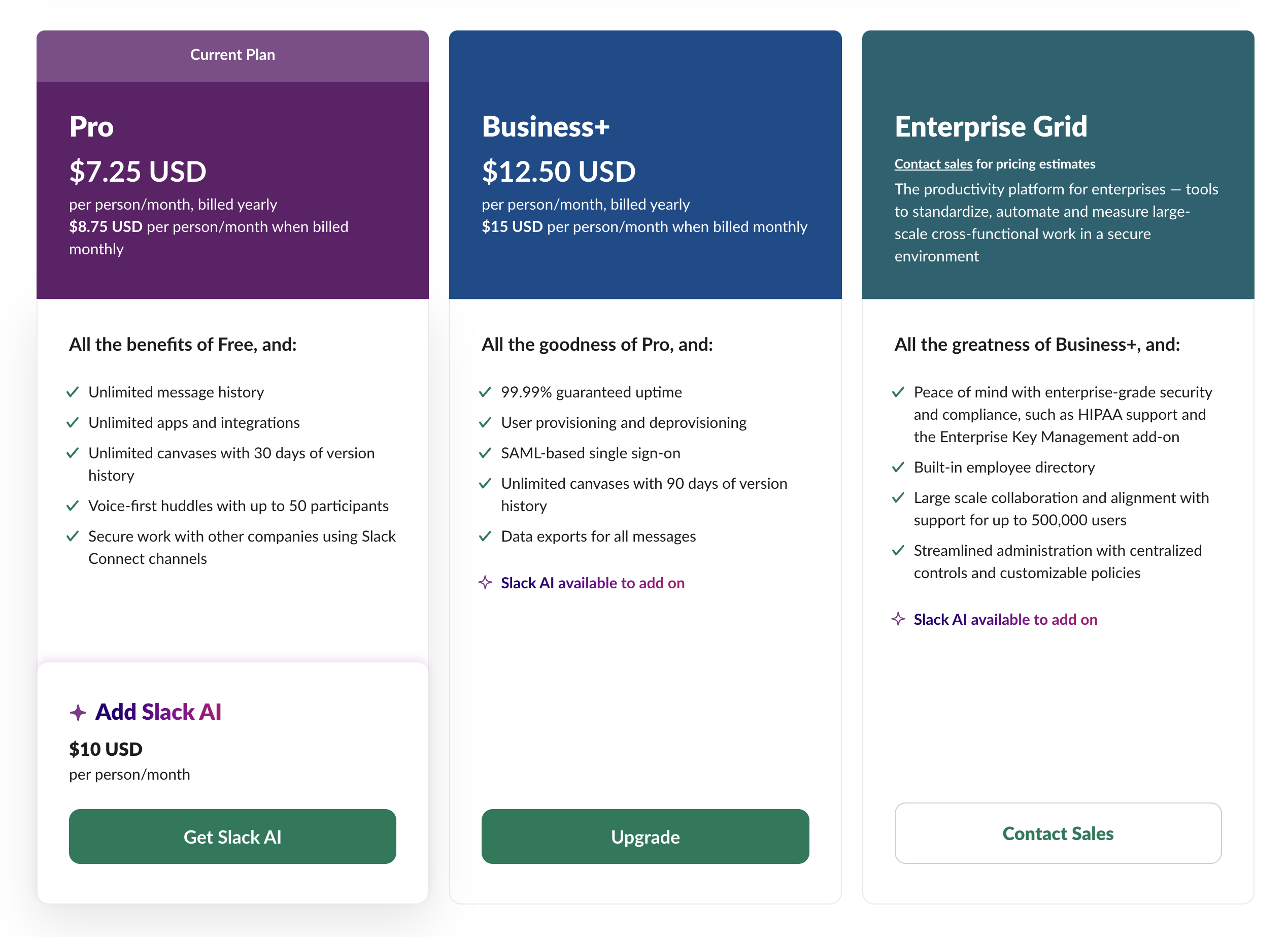Click the Business+ plan heading
The height and width of the screenshot is (937, 1288).
click(545, 126)
